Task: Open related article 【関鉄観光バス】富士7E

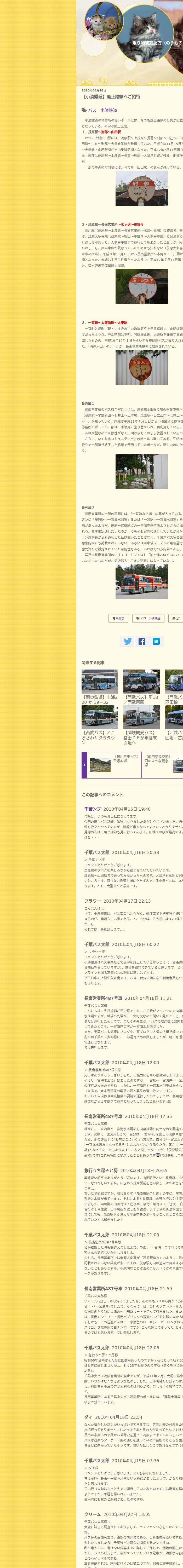Action: point(142,737)
